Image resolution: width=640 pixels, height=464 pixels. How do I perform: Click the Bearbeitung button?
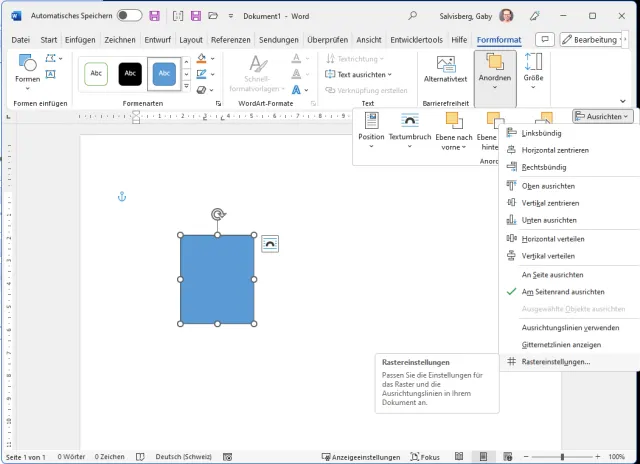(595, 40)
